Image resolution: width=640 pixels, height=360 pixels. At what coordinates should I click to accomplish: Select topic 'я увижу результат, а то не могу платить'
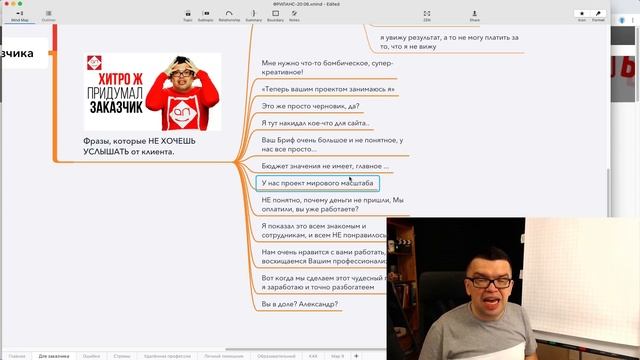point(449,42)
